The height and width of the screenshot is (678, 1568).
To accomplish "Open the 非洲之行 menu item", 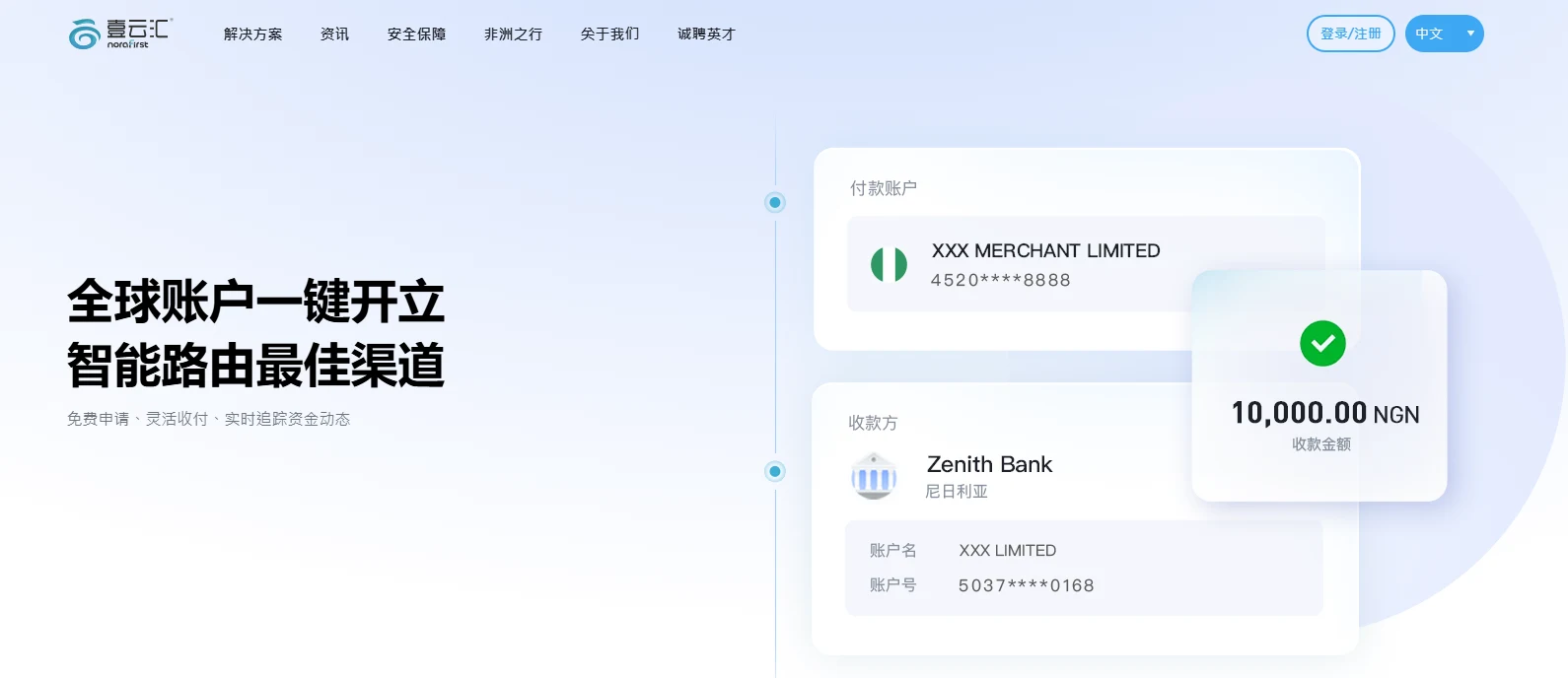I will click(514, 34).
